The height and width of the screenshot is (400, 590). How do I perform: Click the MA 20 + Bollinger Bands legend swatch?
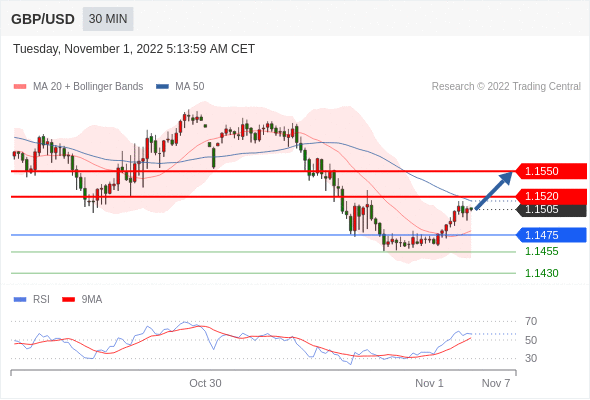point(20,87)
